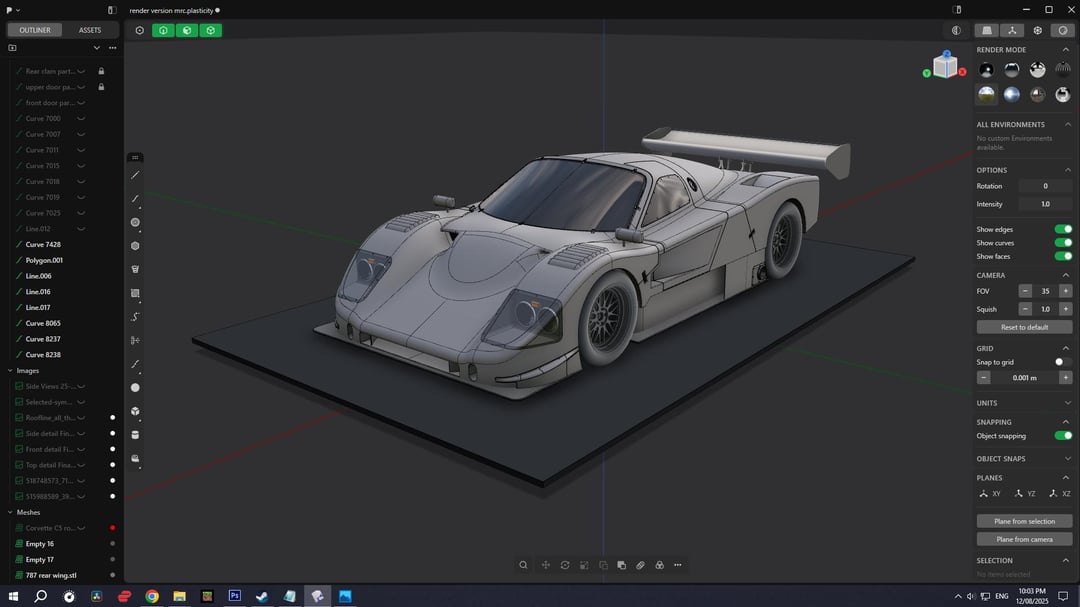This screenshot has width=1080, height=607.
Task: Select the Outliner tab
Action: pyautogui.click(x=35, y=30)
